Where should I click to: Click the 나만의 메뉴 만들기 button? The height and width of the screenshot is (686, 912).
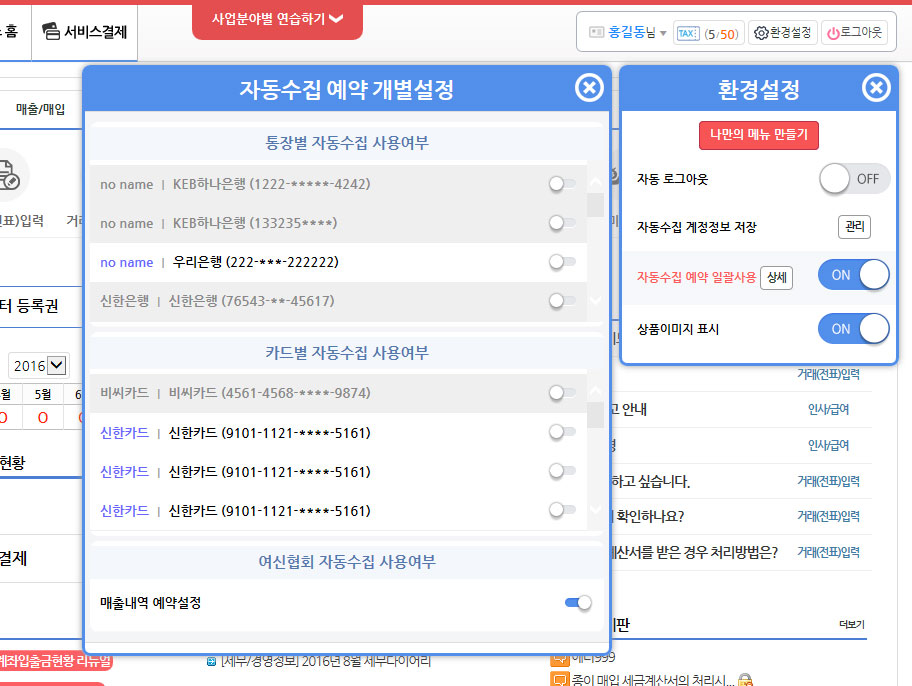coord(758,135)
